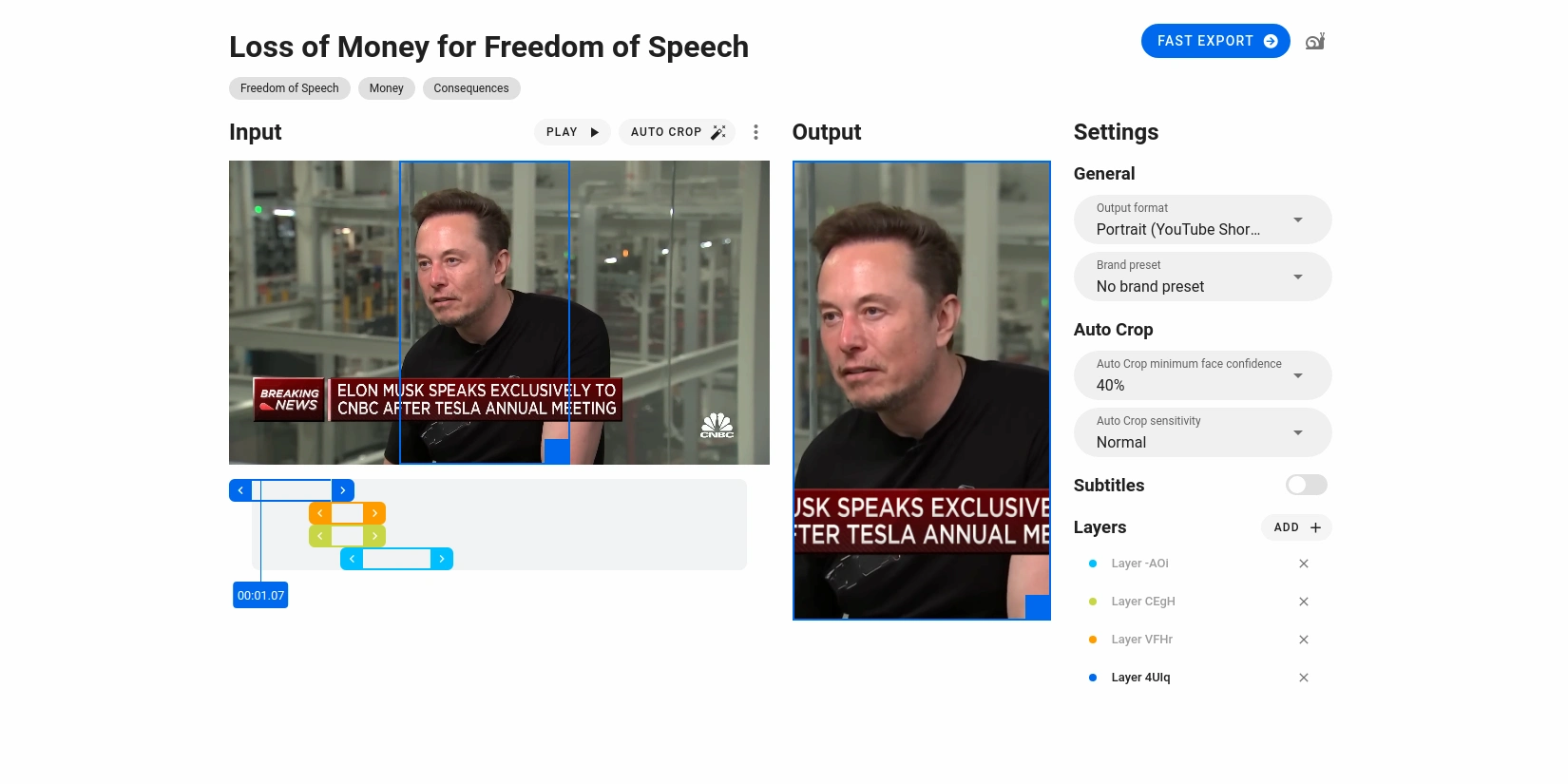The height and width of the screenshot is (784, 1568).
Task: Click the 00:01.07 playhead time marker
Action: (260, 596)
